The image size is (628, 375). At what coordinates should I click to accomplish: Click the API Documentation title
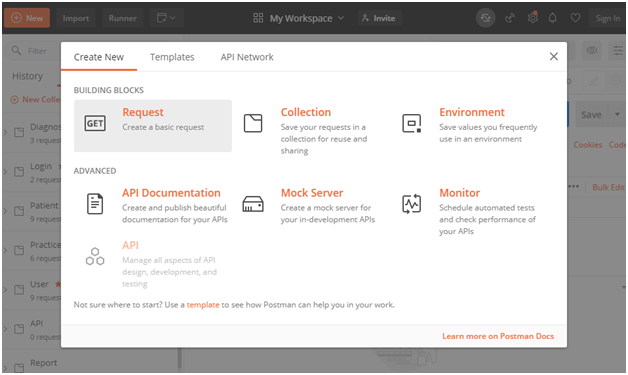(171, 193)
